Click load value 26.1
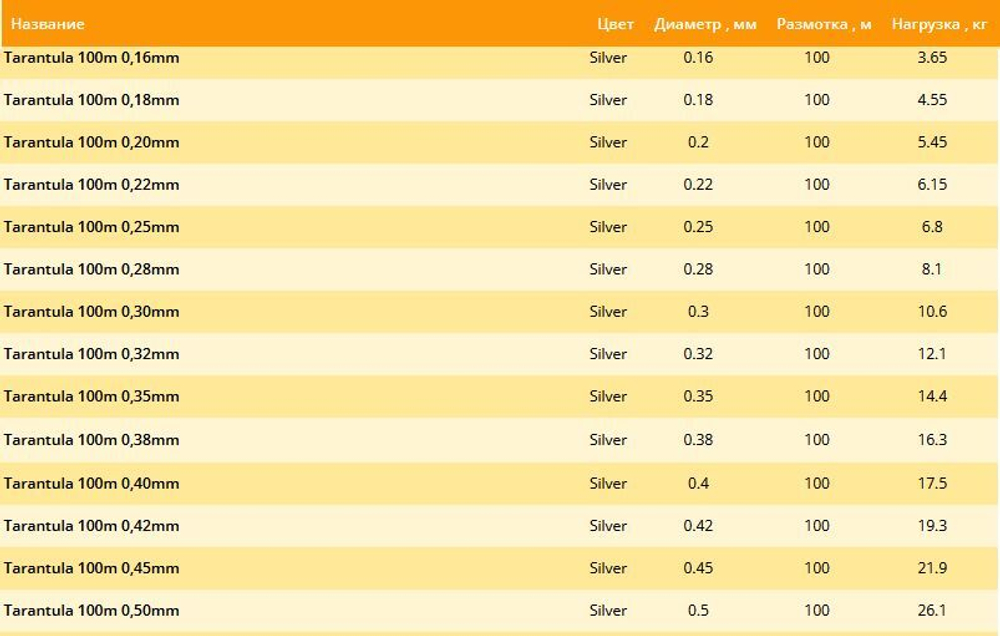1000x636 pixels. coord(932,610)
